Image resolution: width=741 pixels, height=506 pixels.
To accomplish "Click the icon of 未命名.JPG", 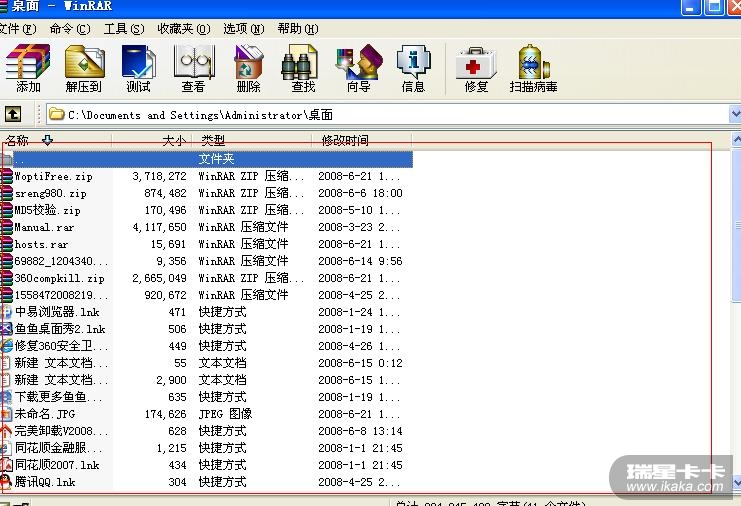I will click(x=6, y=414).
